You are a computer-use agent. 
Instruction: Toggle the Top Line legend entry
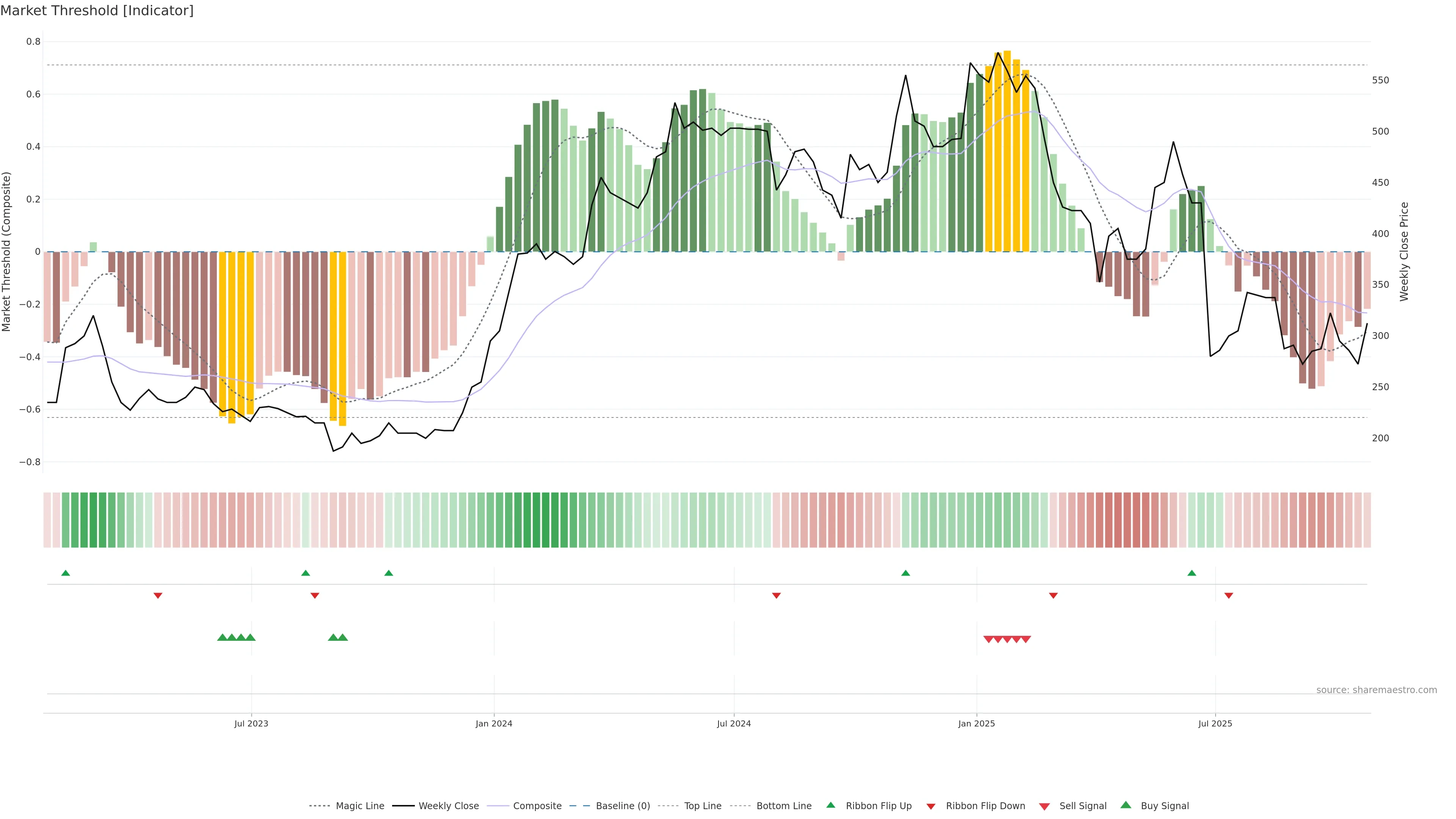tap(703, 806)
